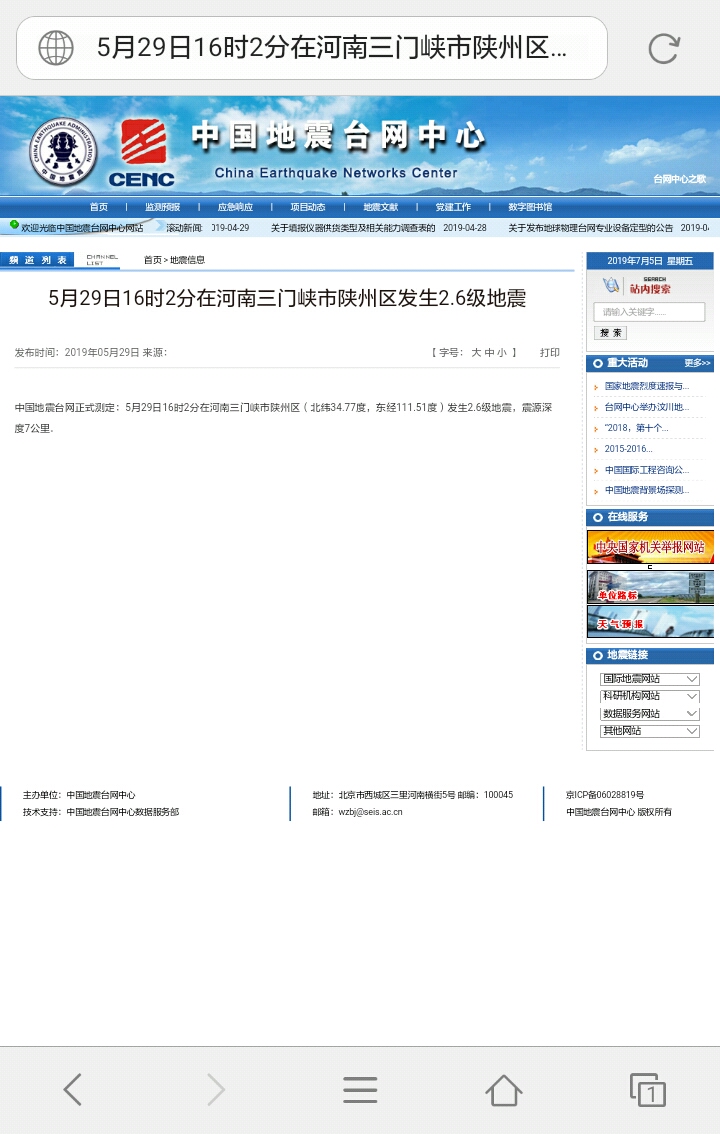Open 党建工作 navigation item
720x1134 pixels.
coord(453,207)
